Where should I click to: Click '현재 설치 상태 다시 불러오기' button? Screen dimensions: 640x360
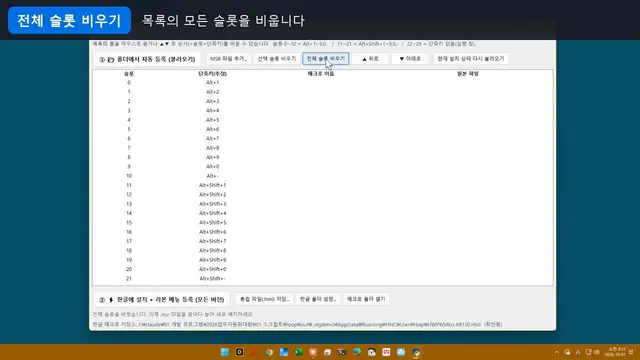click(471, 59)
